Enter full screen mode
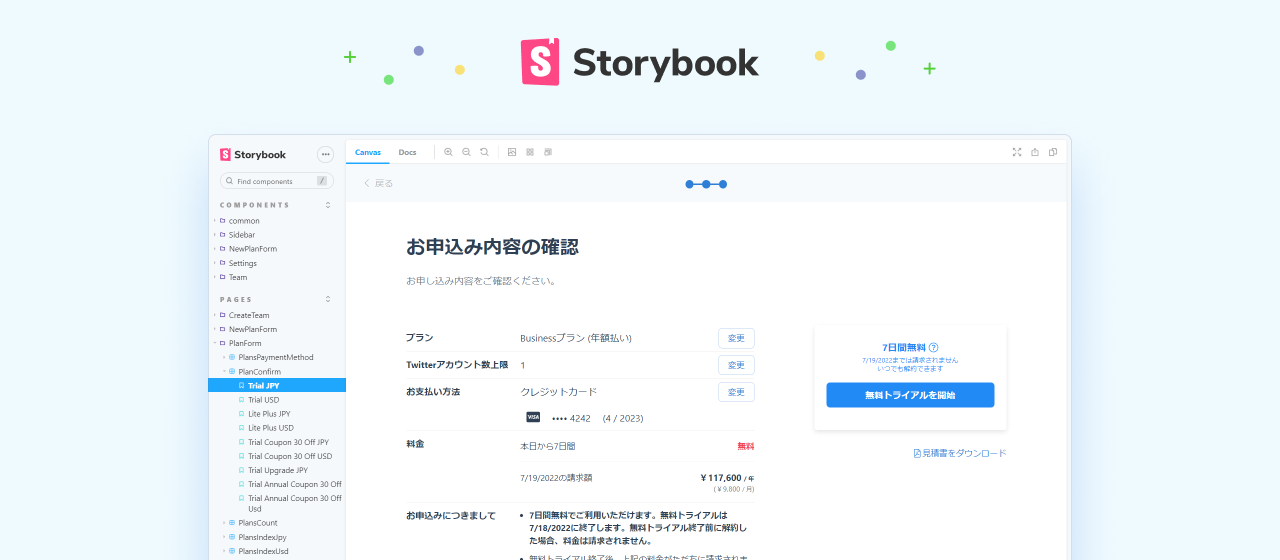Viewport: 1280px width, 560px height. point(1017,152)
